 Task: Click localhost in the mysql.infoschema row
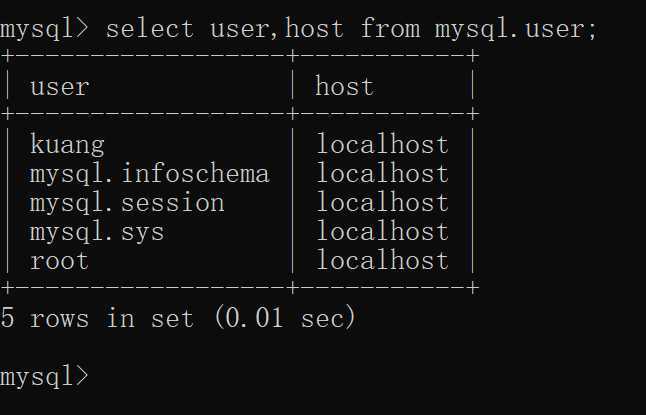tap(382, 173)
